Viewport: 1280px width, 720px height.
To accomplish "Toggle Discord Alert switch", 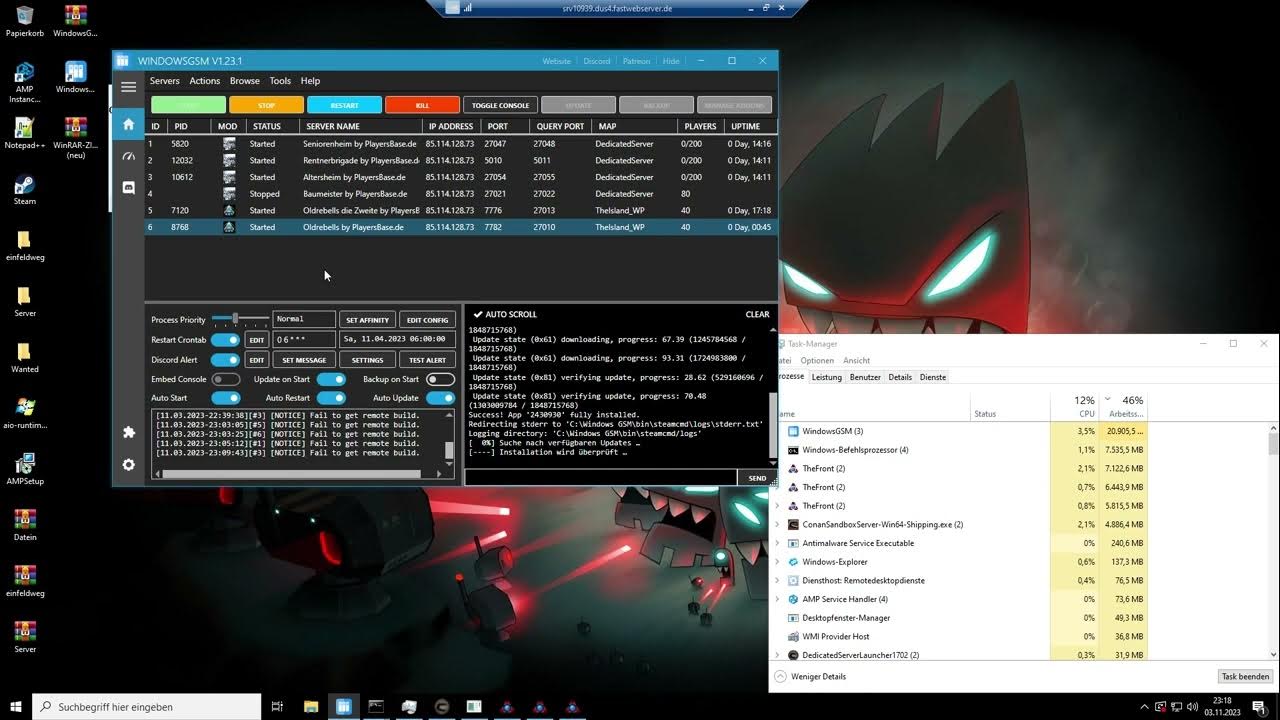I will point(225,360).
